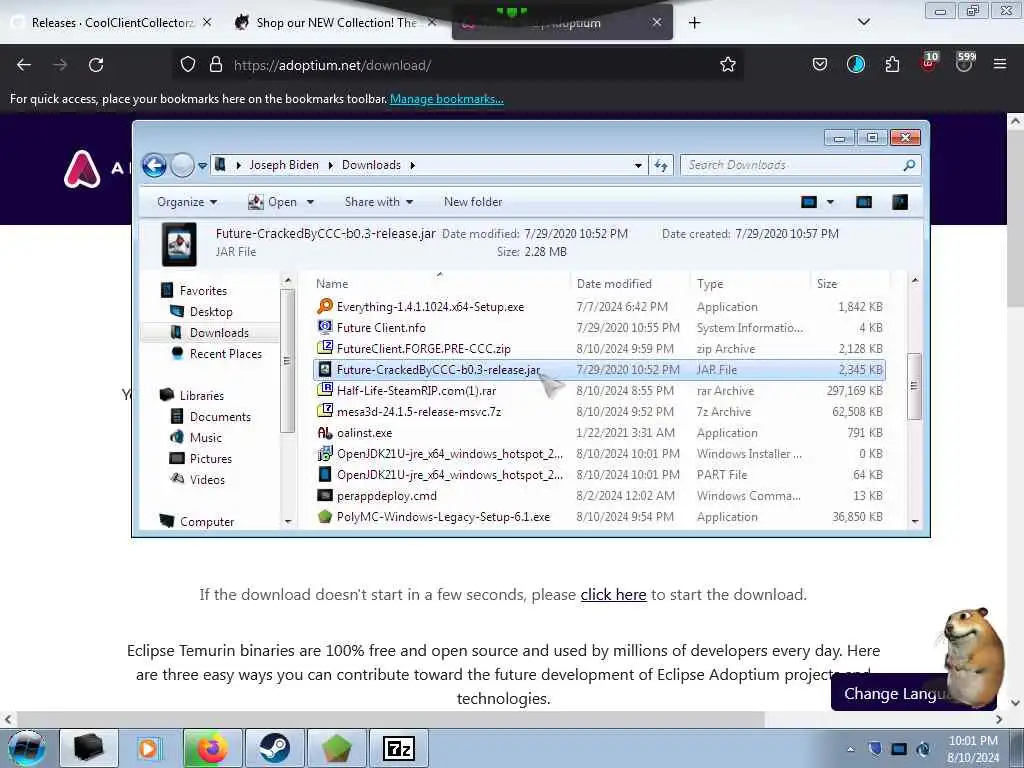Select mesa3d-24.1.5-release-msvc.7z file
The height and width of the screenshot is (768, 1024).
(x=600, y=411)
